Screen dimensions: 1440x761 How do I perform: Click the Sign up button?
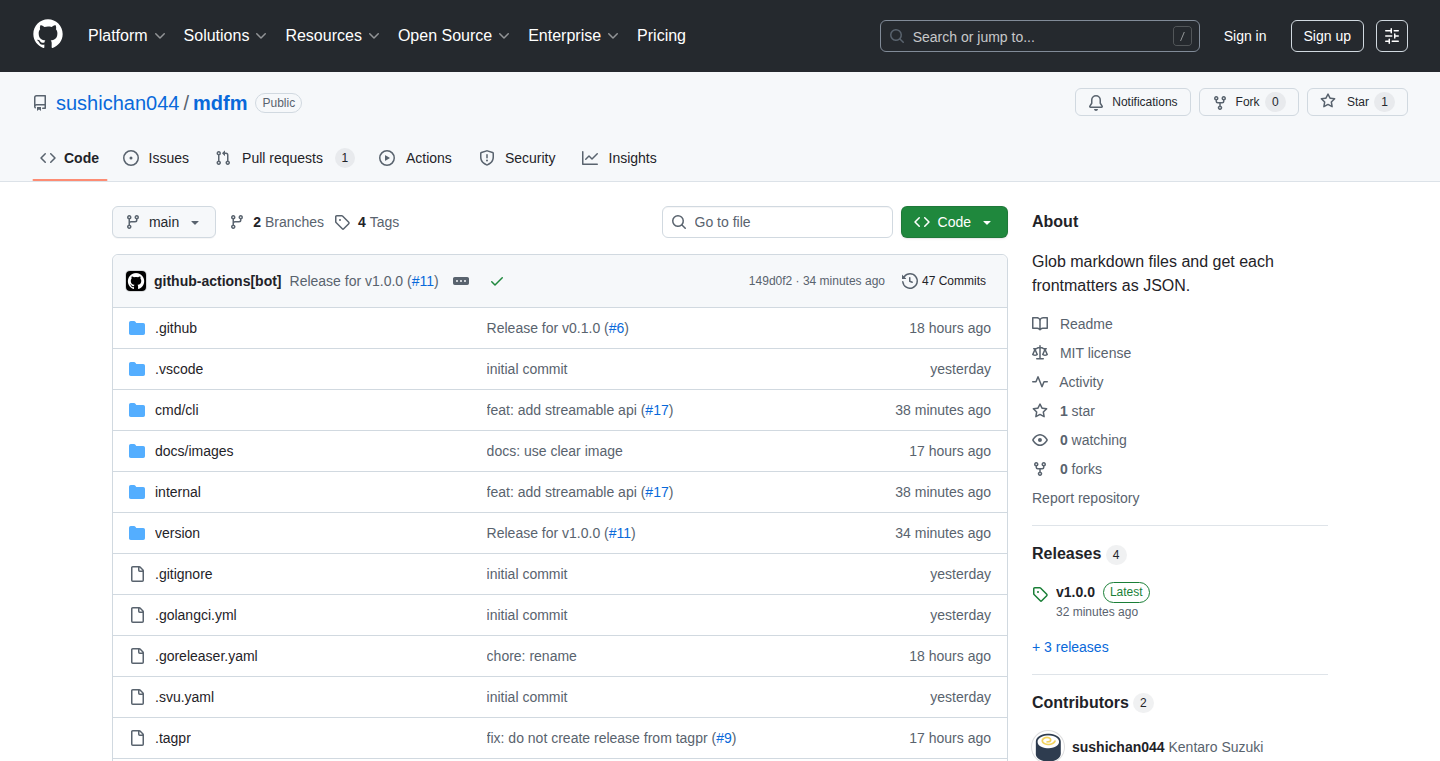[1327, 36]
